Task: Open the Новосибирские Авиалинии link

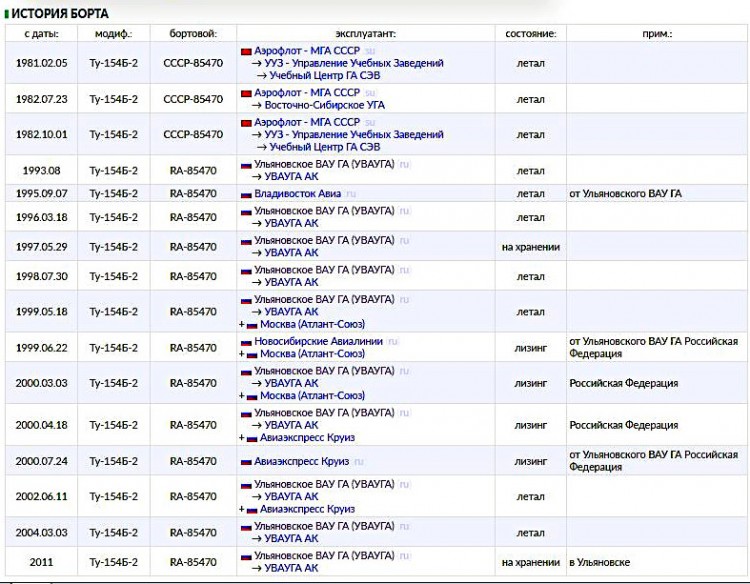Action: coord(319,342)
